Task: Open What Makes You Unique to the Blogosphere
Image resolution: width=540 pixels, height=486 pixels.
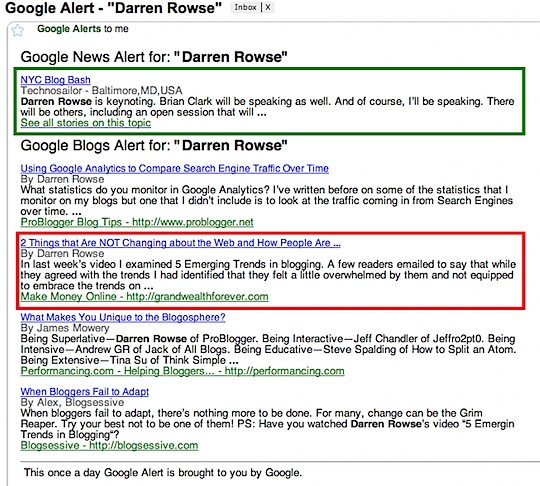Action: point(123,317)
